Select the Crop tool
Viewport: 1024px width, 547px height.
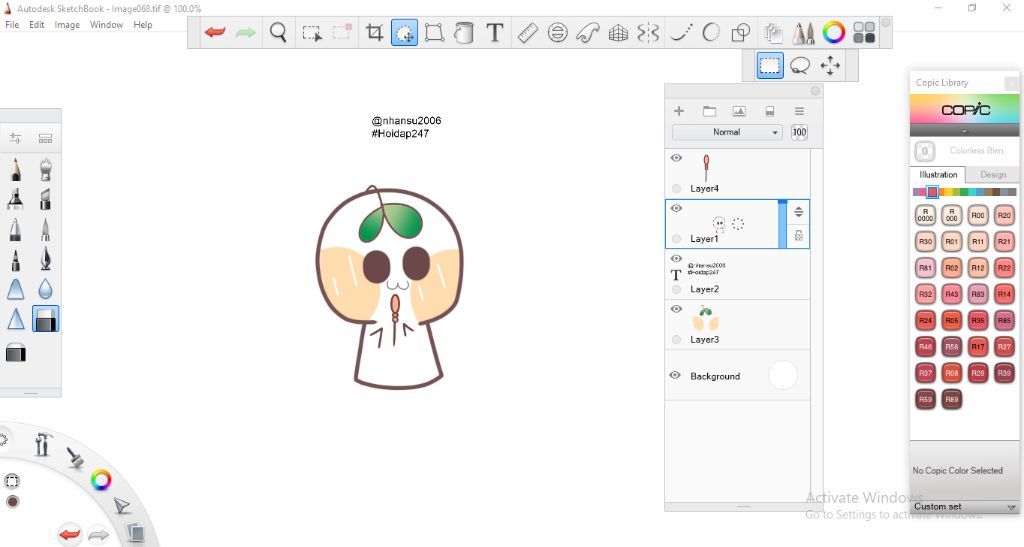374,33
